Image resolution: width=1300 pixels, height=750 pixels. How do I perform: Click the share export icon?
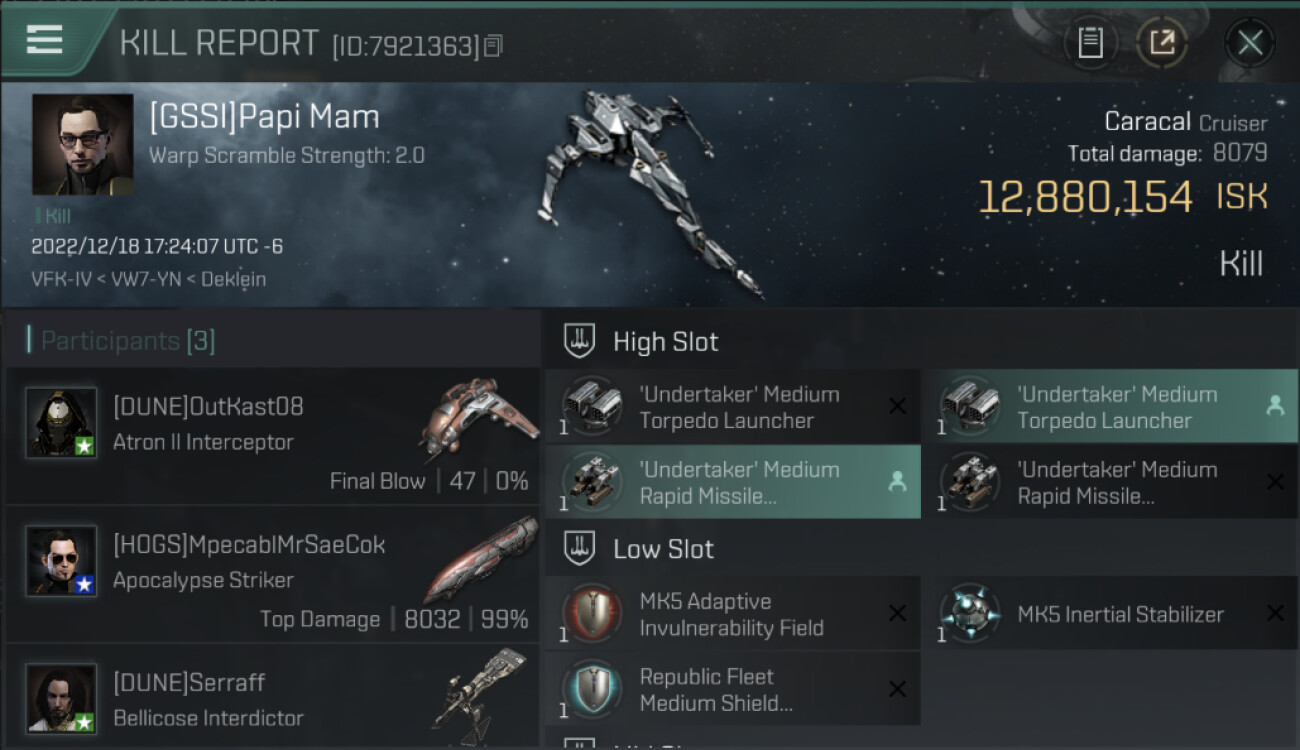coord(1161,43)
